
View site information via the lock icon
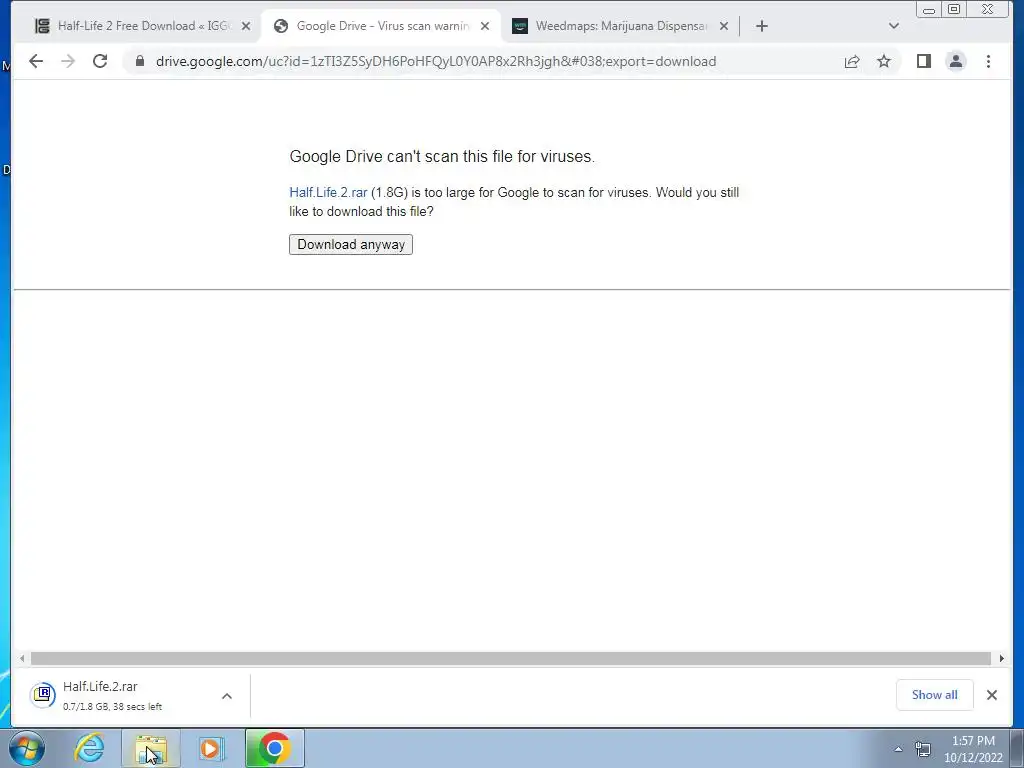coord(140,61)
